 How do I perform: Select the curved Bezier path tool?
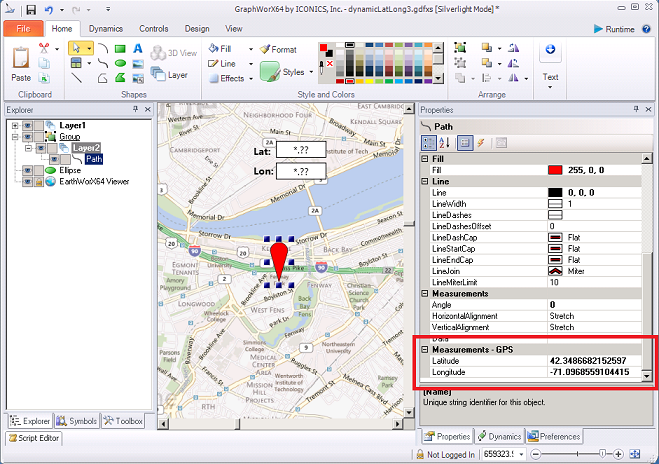tap(103, 63)
